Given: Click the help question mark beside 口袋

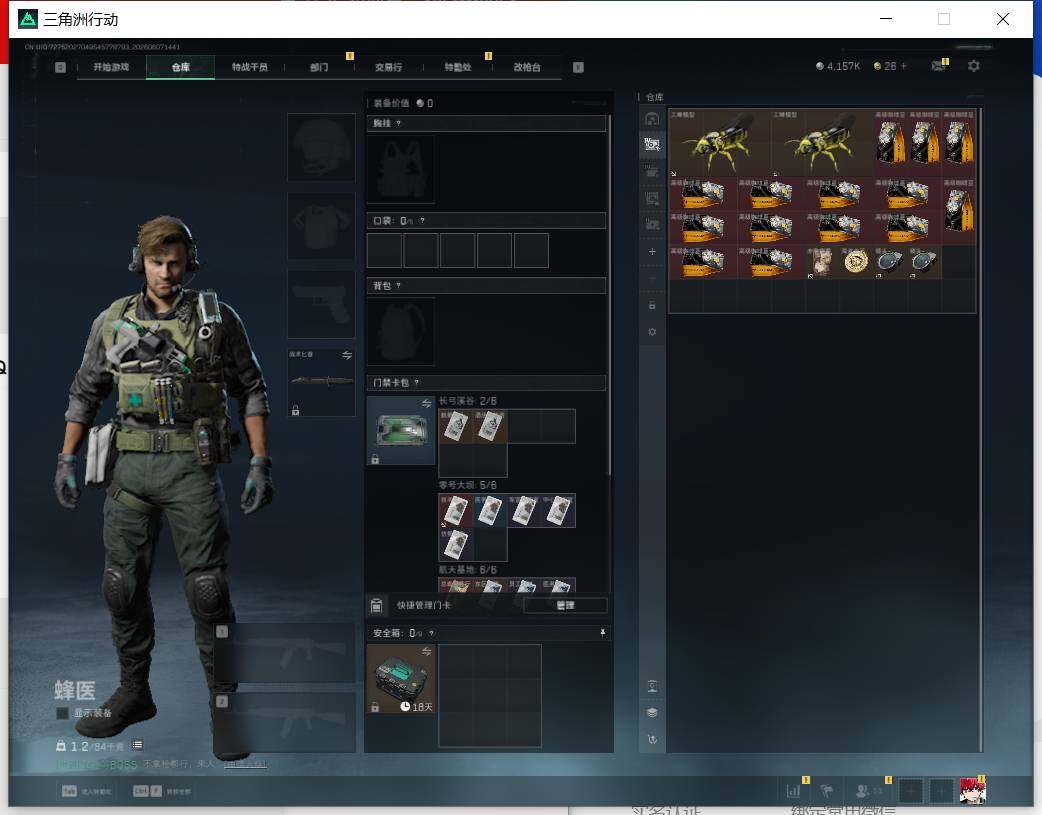Looking at the screenshot, I should [x=422, y=221].
